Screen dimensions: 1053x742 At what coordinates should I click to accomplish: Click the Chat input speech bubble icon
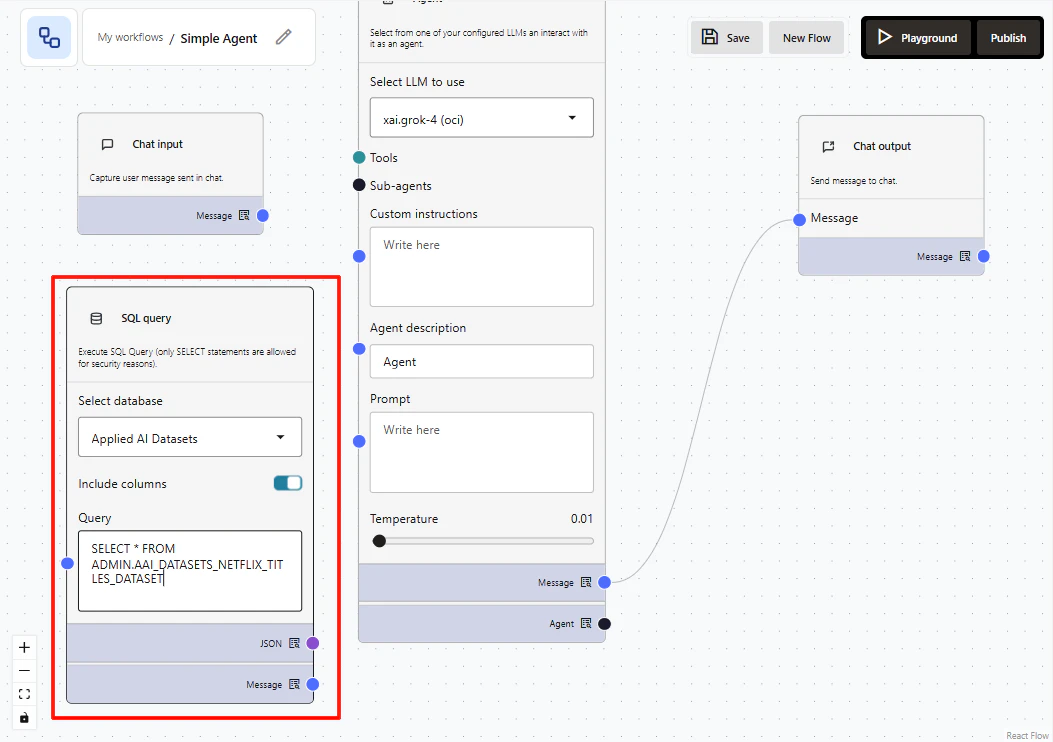(x=107, y=144)
